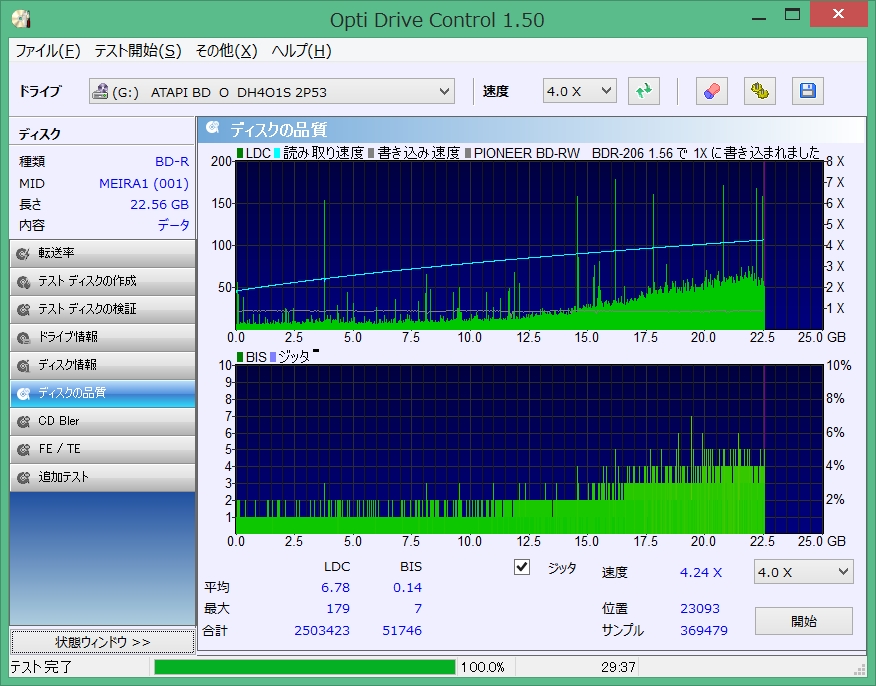Screen dimensions: 876x686
Task: Click the LDC average value 6.78
Action: tap(335, 587)
